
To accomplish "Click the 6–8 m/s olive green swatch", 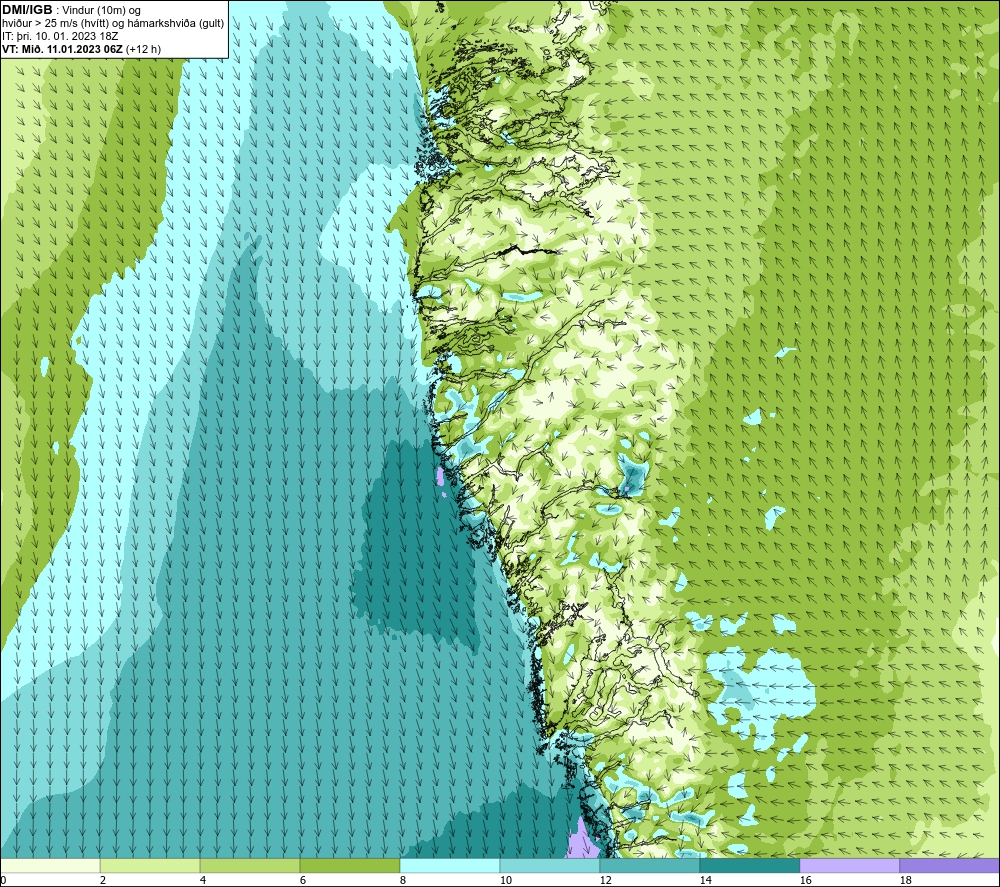I will [x=349, y=865].
